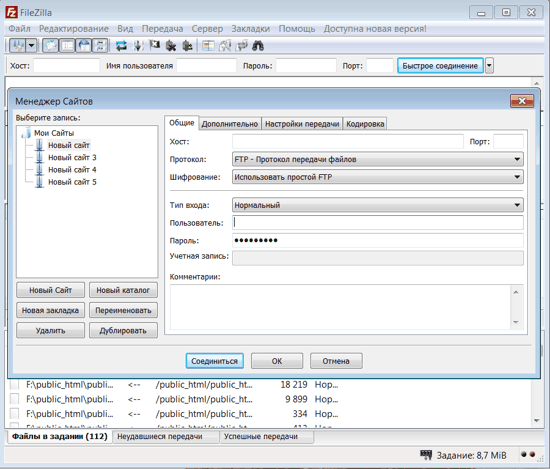Open the Закладки menu

tap(251, 28)
